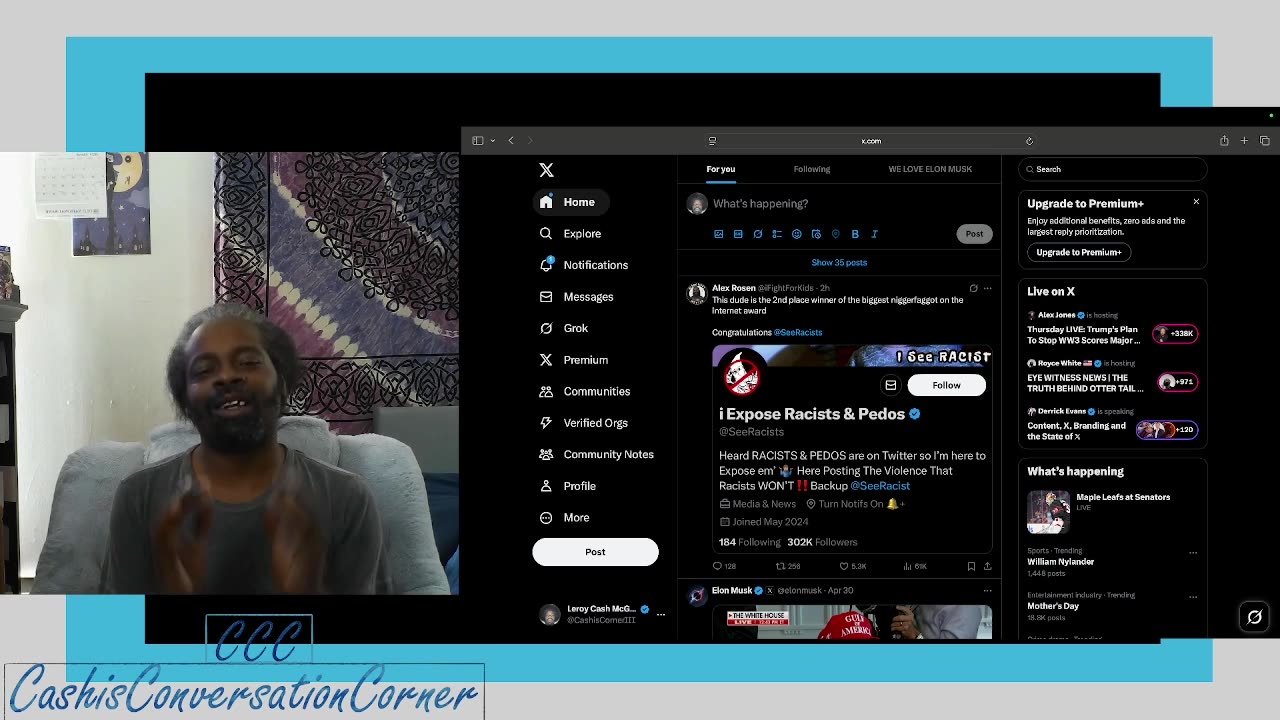Add a GIF using composer GIF icon
1280x720 pixels.
[738, 234]
